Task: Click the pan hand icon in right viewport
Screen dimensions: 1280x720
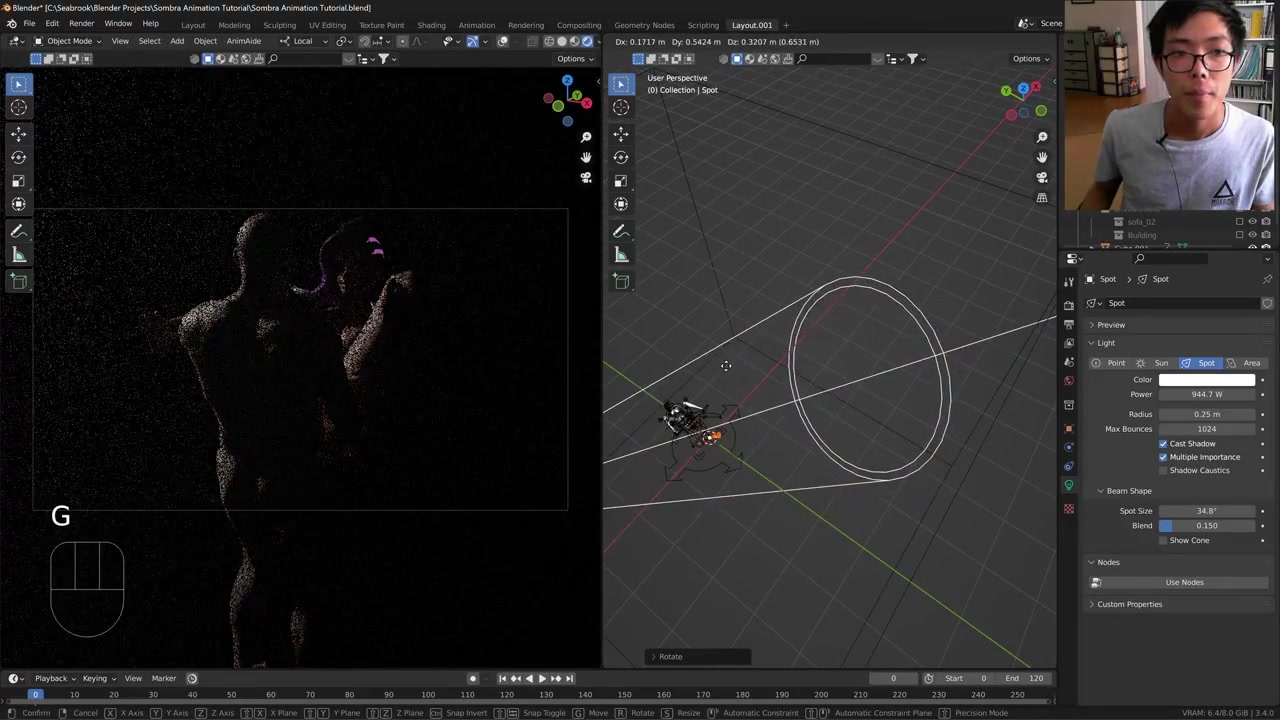Action: 1042,157
